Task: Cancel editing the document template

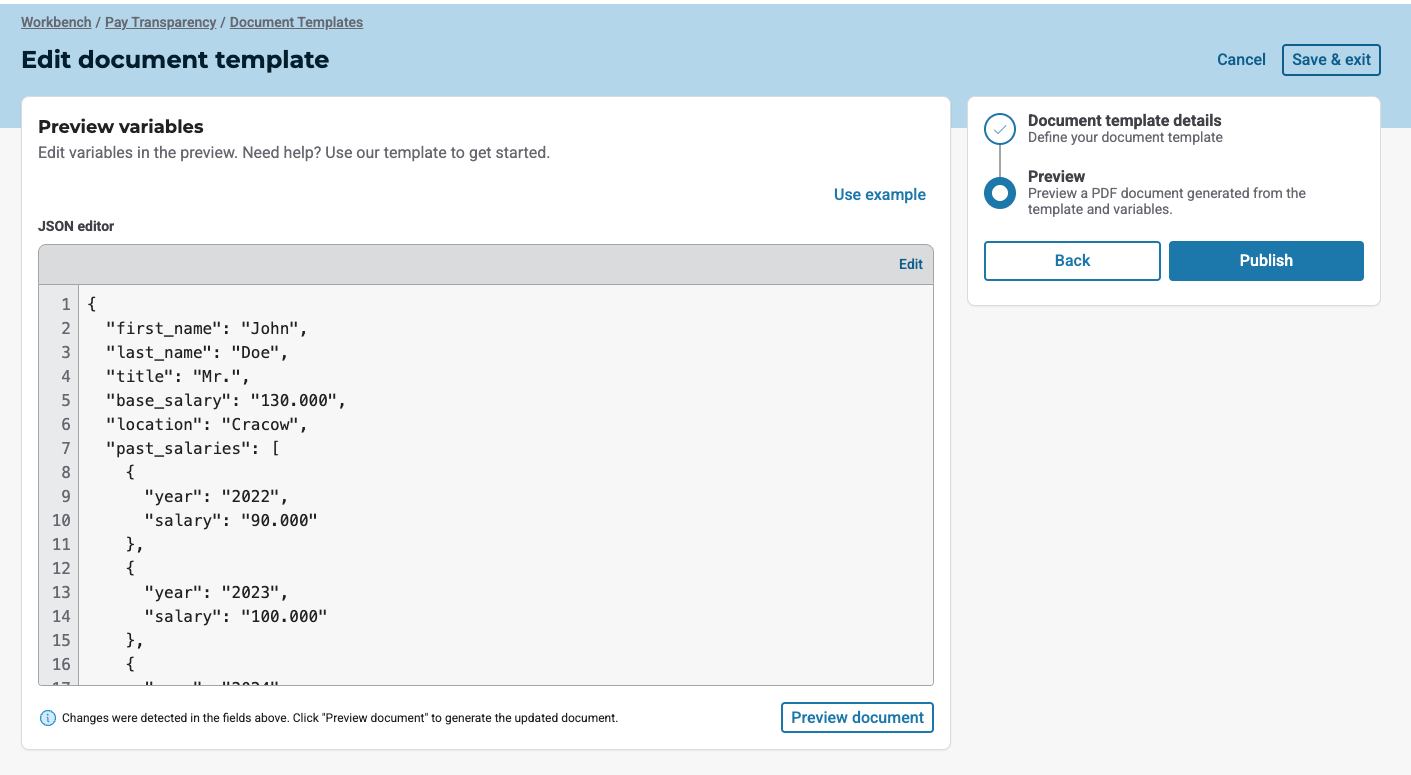Action: tap(1241, 60)
